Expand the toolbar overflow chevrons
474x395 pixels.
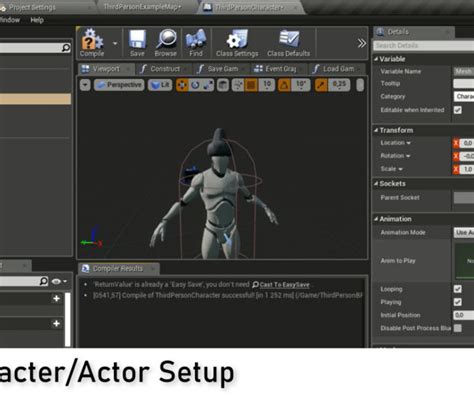362,43
